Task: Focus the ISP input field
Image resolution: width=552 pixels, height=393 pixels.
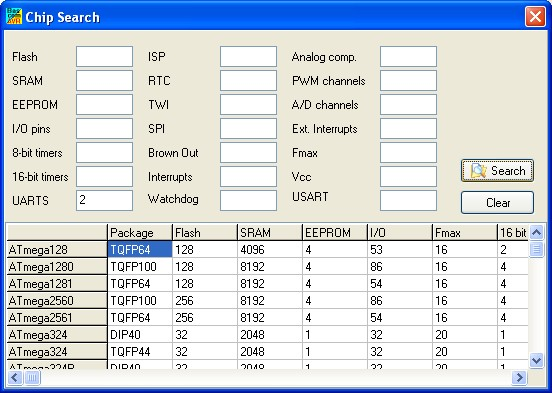Action: (x=249, y=56)
